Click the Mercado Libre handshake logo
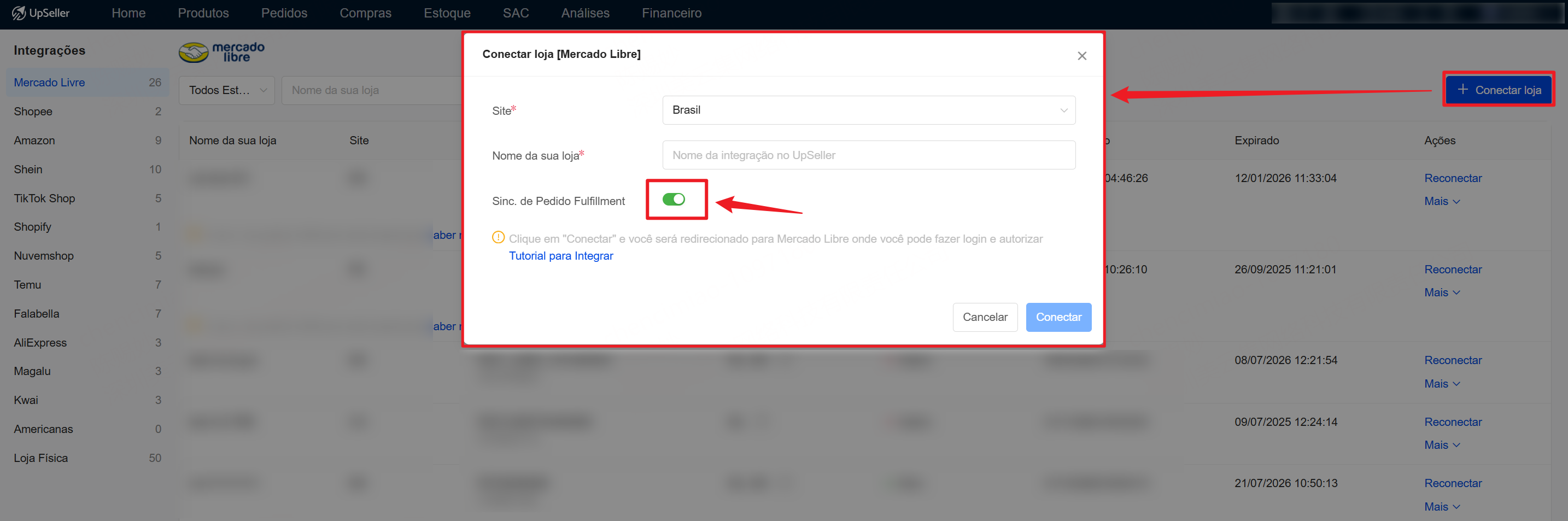The width and height of the screenshot is (1568, 521). coord(194,52)
